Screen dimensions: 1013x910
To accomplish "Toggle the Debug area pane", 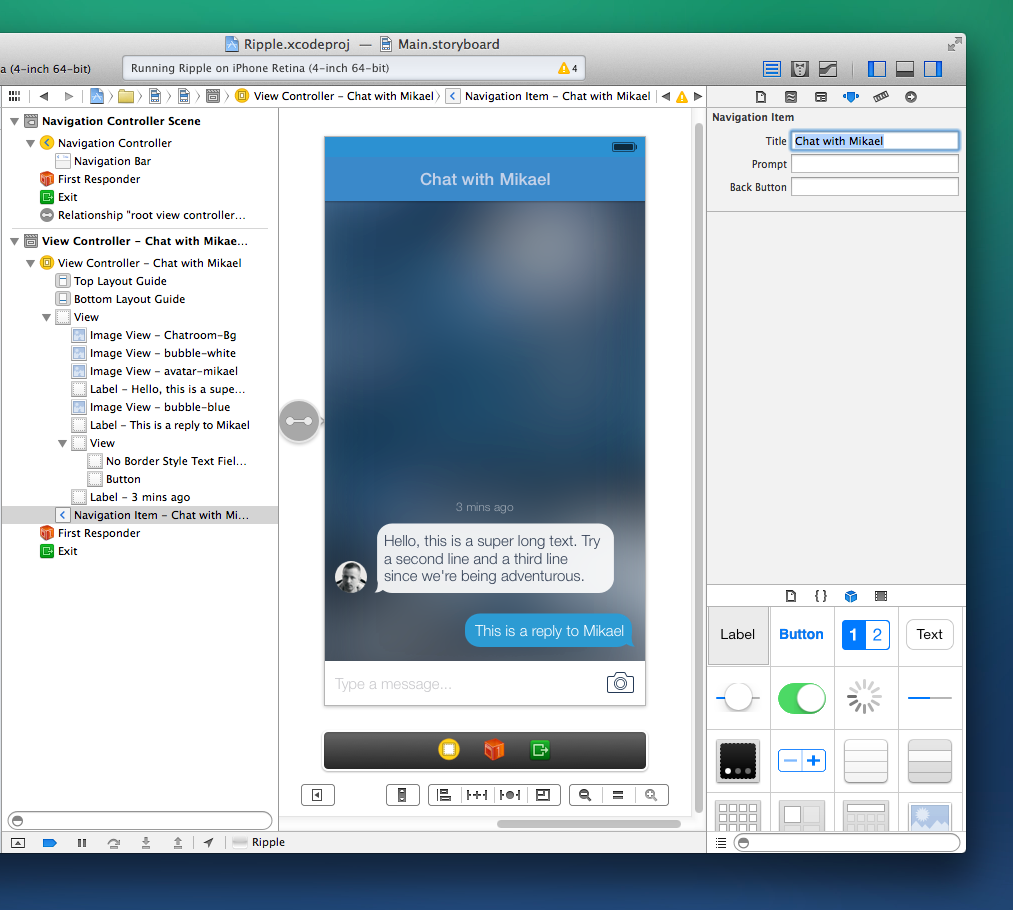I will 904,68.
